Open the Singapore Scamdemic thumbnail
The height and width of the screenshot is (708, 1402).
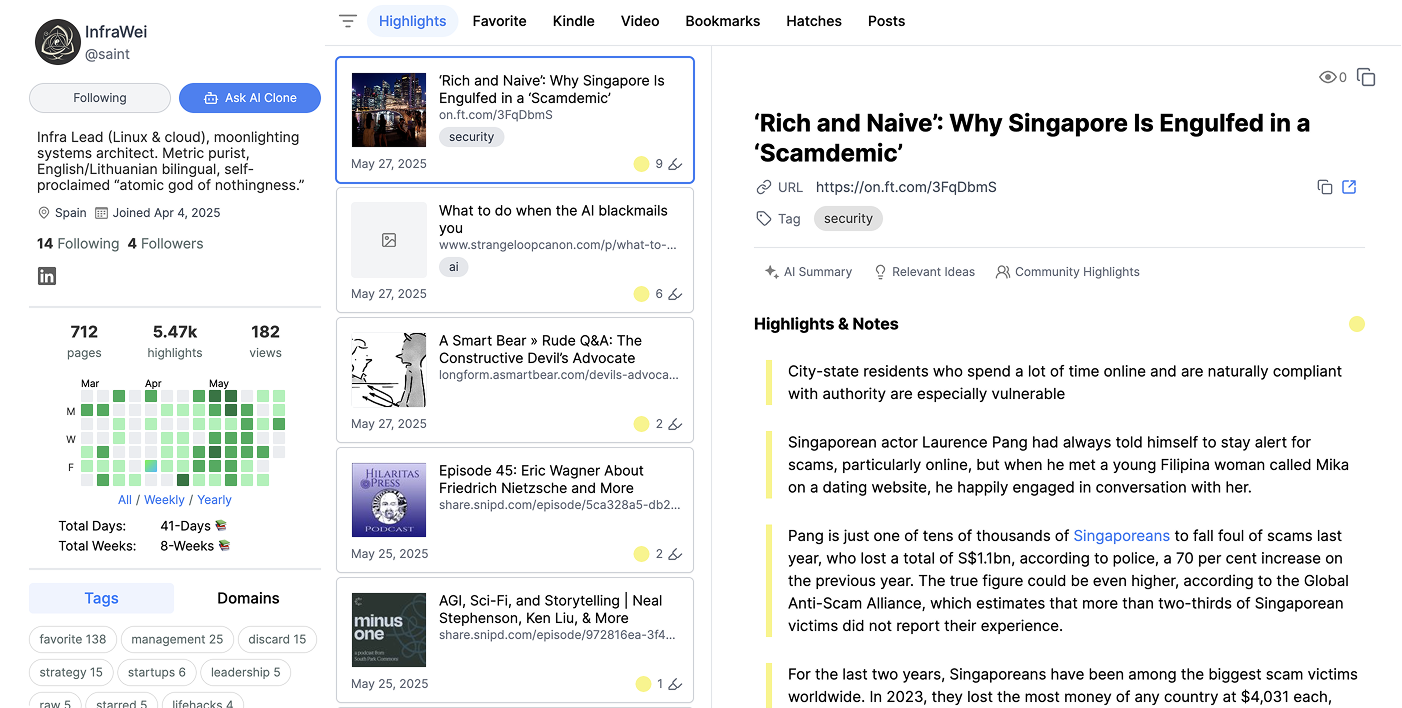click(x=389, y=110)
